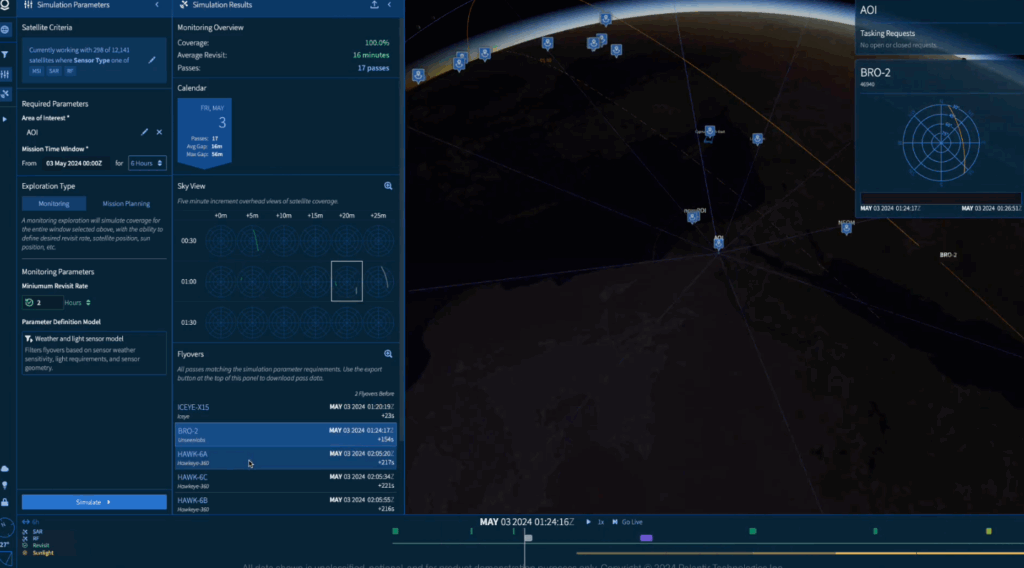Open the 6 Hours duration dropdown
This screenshot has height=568, width=1024.
(x=146, y=163)
